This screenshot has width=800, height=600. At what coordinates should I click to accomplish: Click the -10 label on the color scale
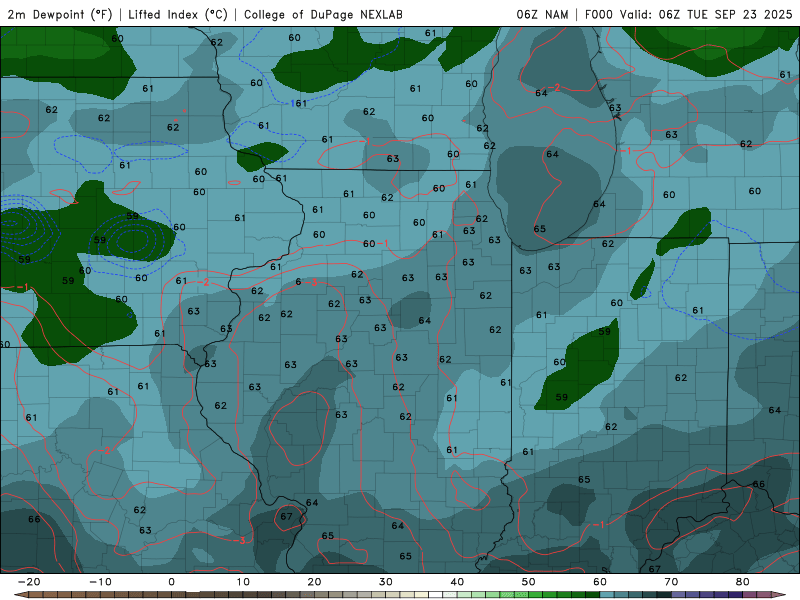click(x=100, y=582)
